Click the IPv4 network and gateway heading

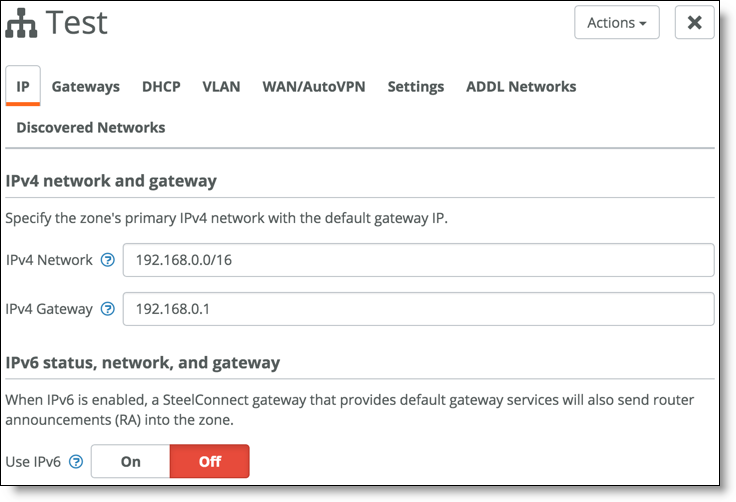tap(111, 181)
